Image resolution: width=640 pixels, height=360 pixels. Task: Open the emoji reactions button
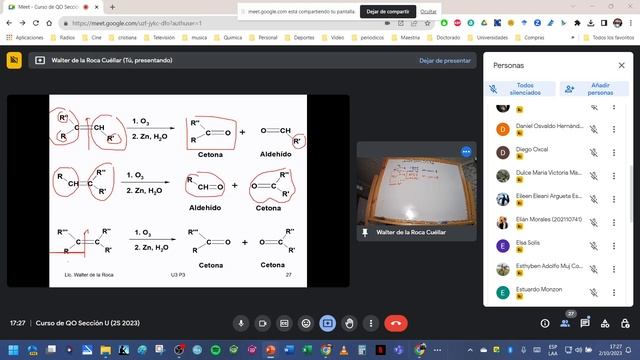pyautogui.click(x=306, y=323)
